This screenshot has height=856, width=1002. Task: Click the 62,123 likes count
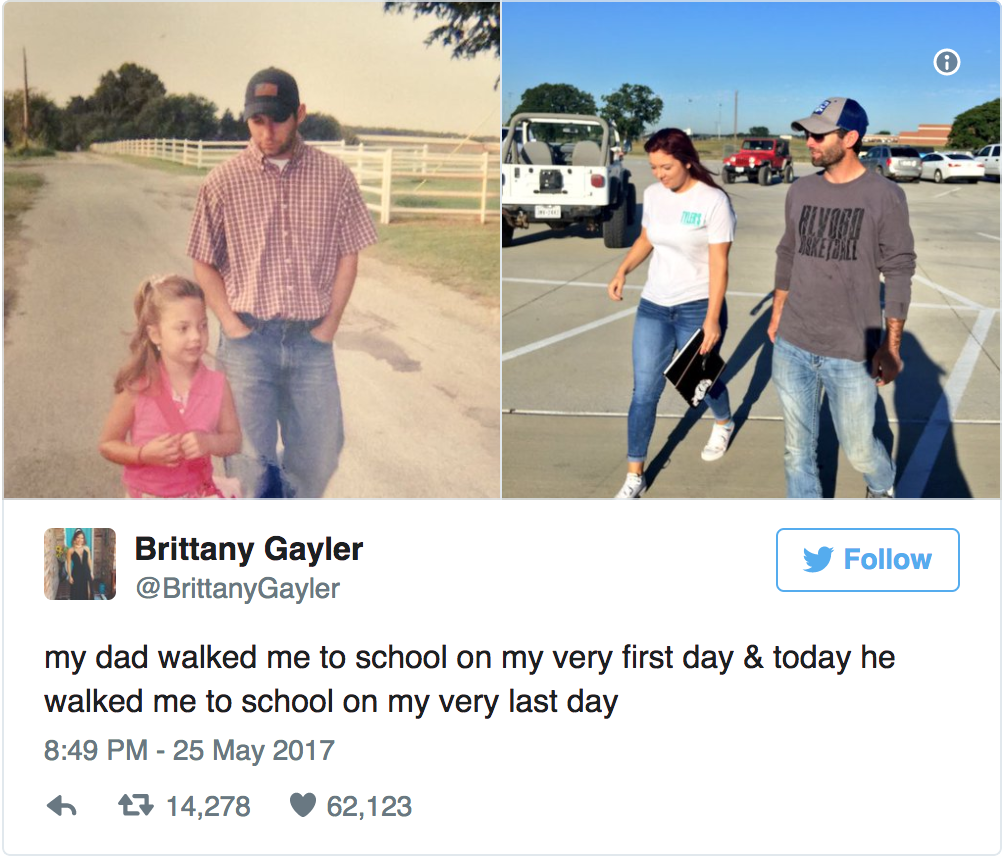(369, 806)
